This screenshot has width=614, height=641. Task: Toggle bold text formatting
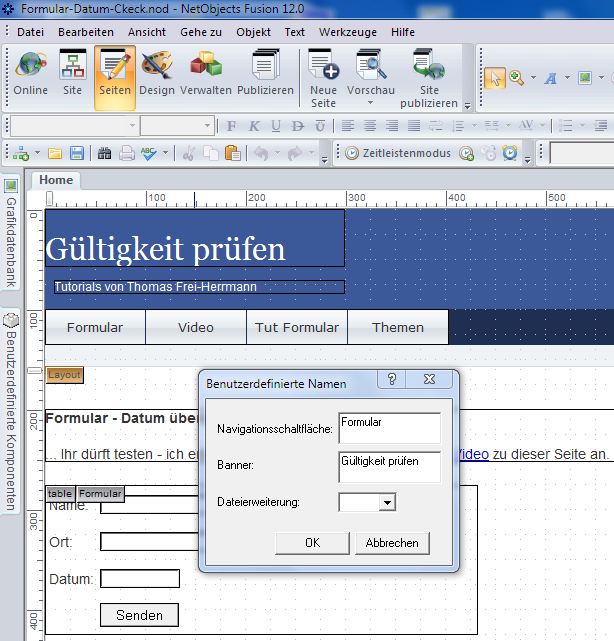(232, 126)
